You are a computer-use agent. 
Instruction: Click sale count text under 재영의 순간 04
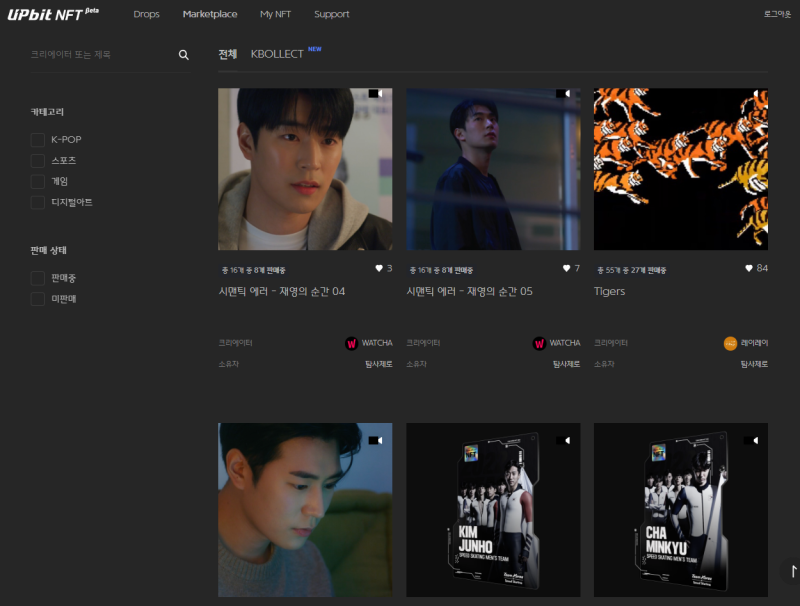click(x=254, y=270)
